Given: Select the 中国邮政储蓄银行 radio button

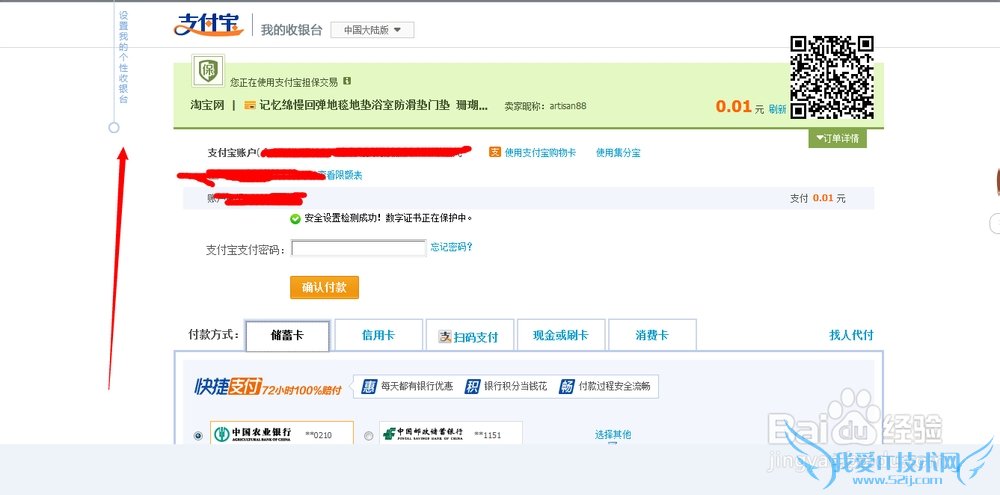Looking at the screenshot, I should [368, 436].
